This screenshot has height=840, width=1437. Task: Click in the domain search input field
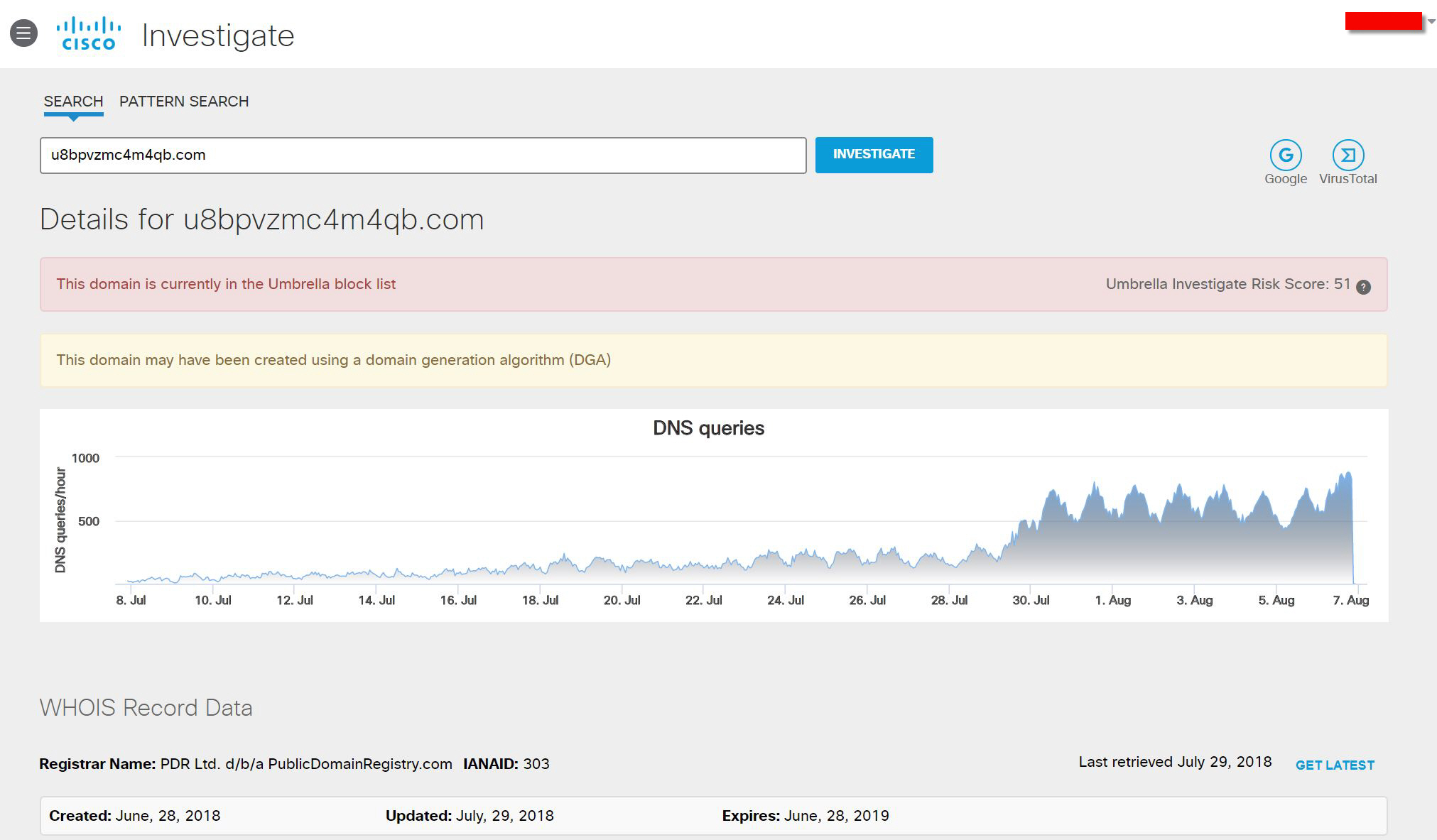[x=423, y=155]
